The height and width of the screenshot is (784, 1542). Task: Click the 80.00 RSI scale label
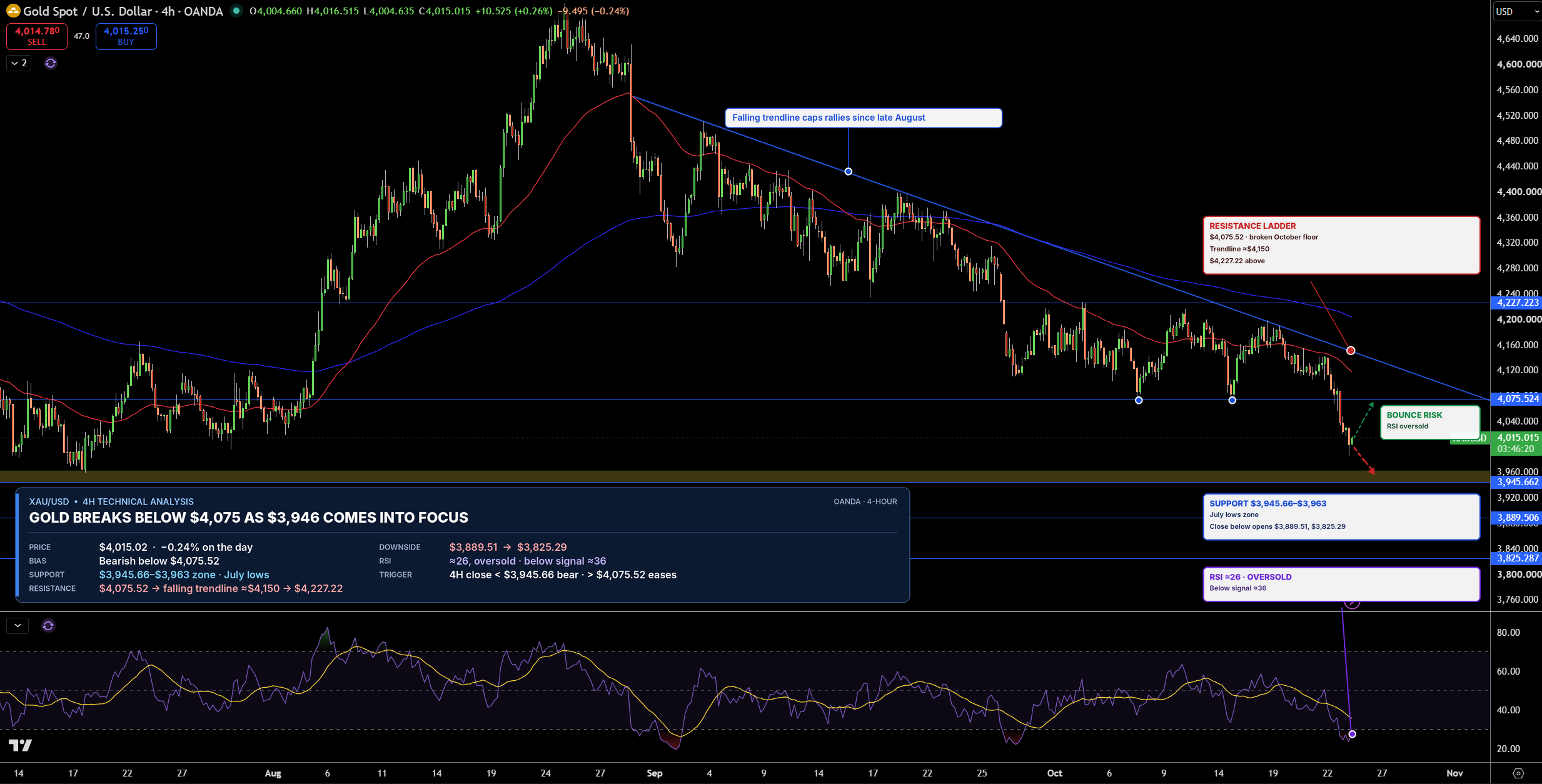point(1508,633)
